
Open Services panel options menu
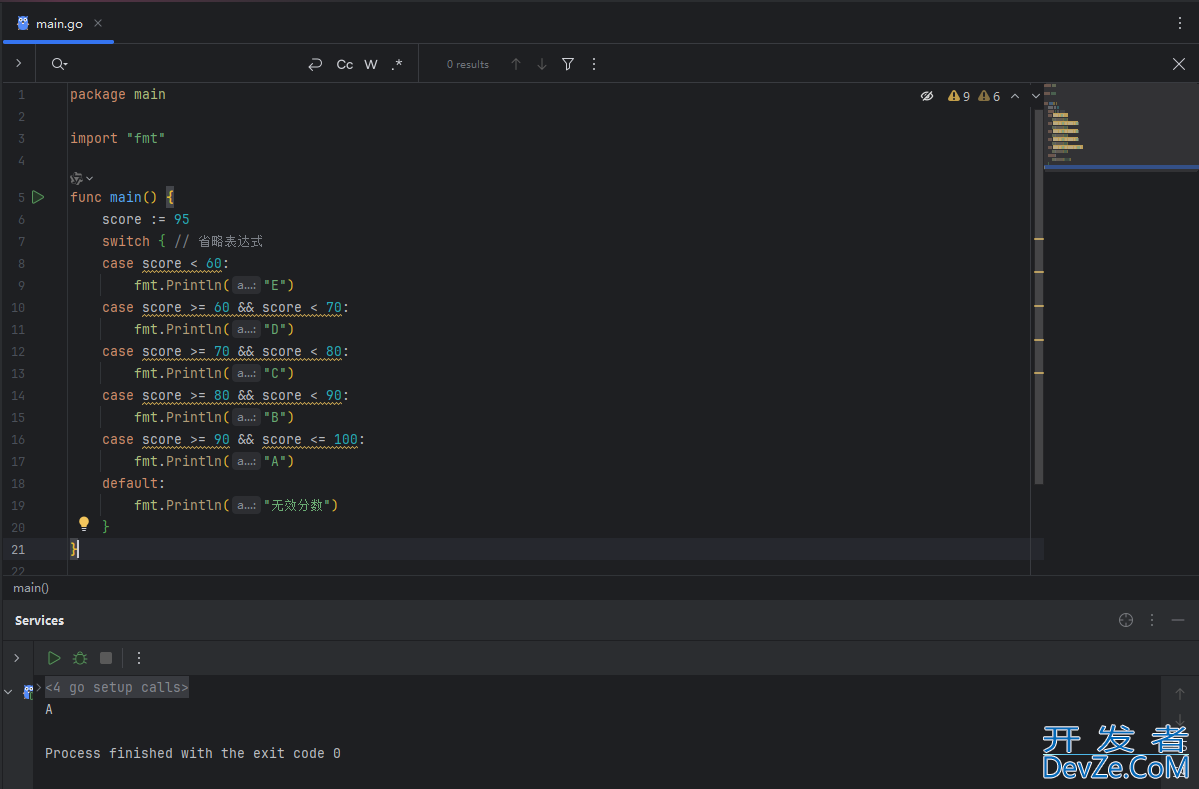pos(1152,620)
